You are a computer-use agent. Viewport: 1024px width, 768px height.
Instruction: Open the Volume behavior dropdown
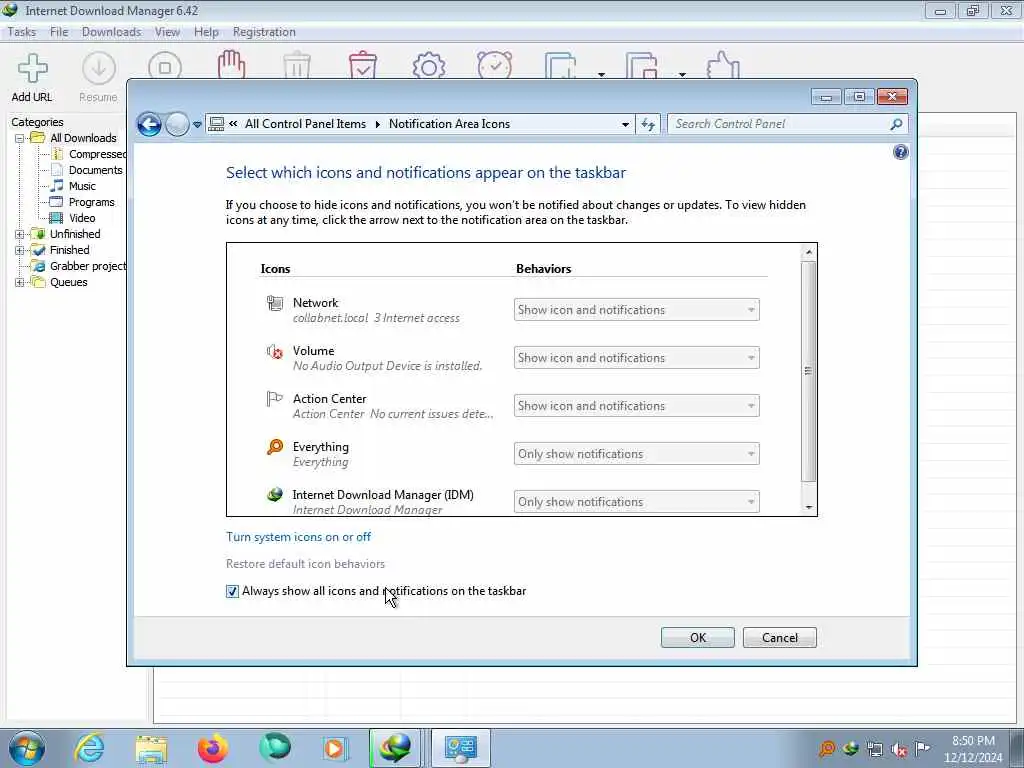[x=637, y=358]
